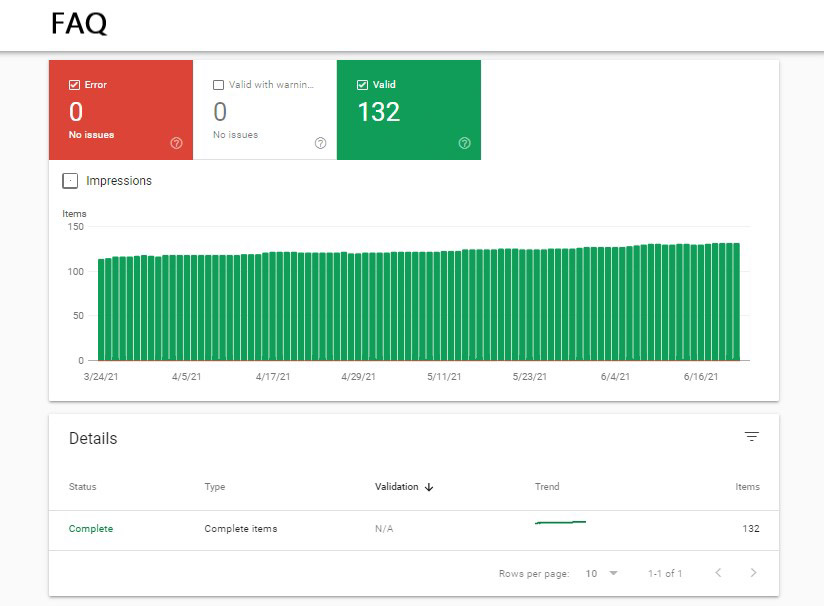Click the Status column header
Image resolution: width=824 pixels, height=606 pixels.
pyautogui.click(x=83, y=487)
